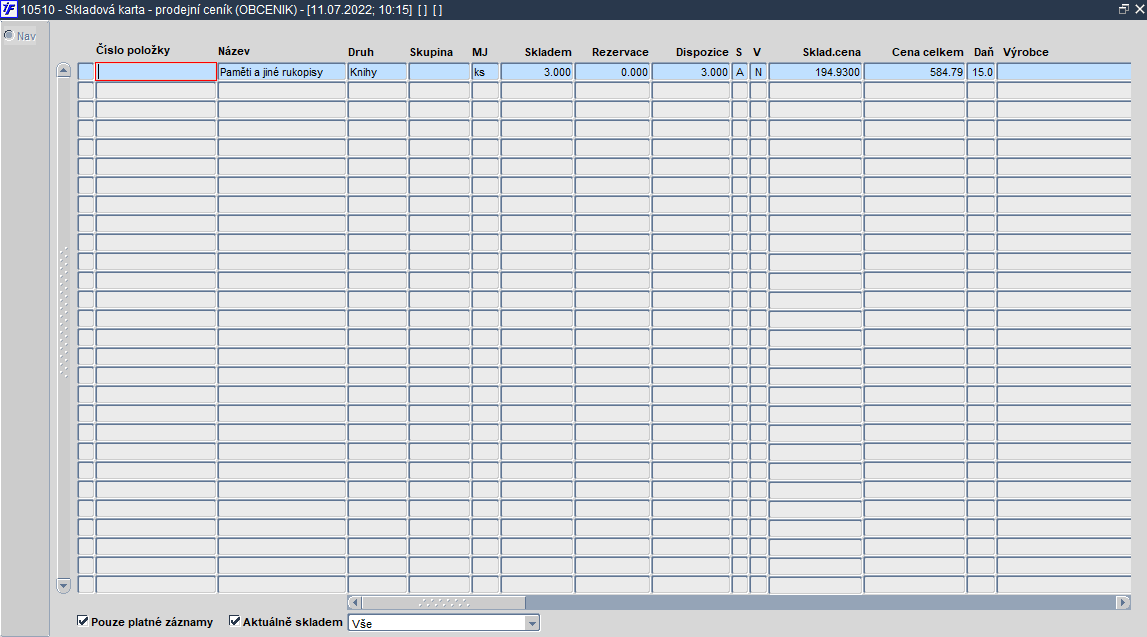Click the vertical scroll up arrow

click(x=64, y=71)
